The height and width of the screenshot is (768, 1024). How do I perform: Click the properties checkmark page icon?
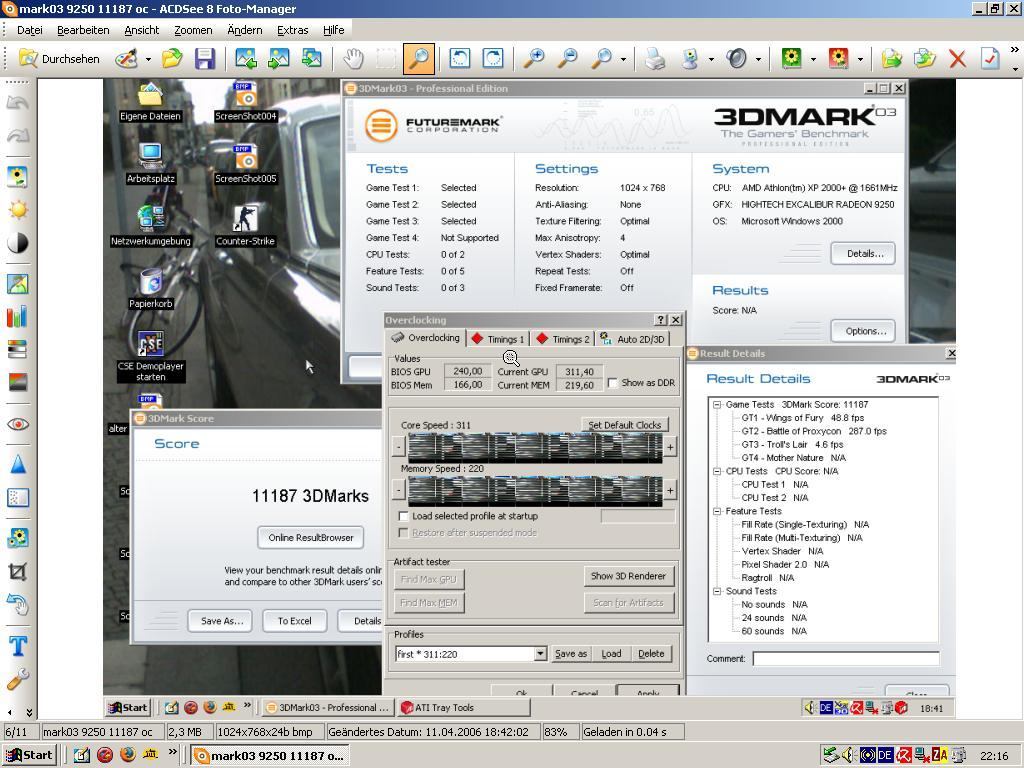[990, 59]
